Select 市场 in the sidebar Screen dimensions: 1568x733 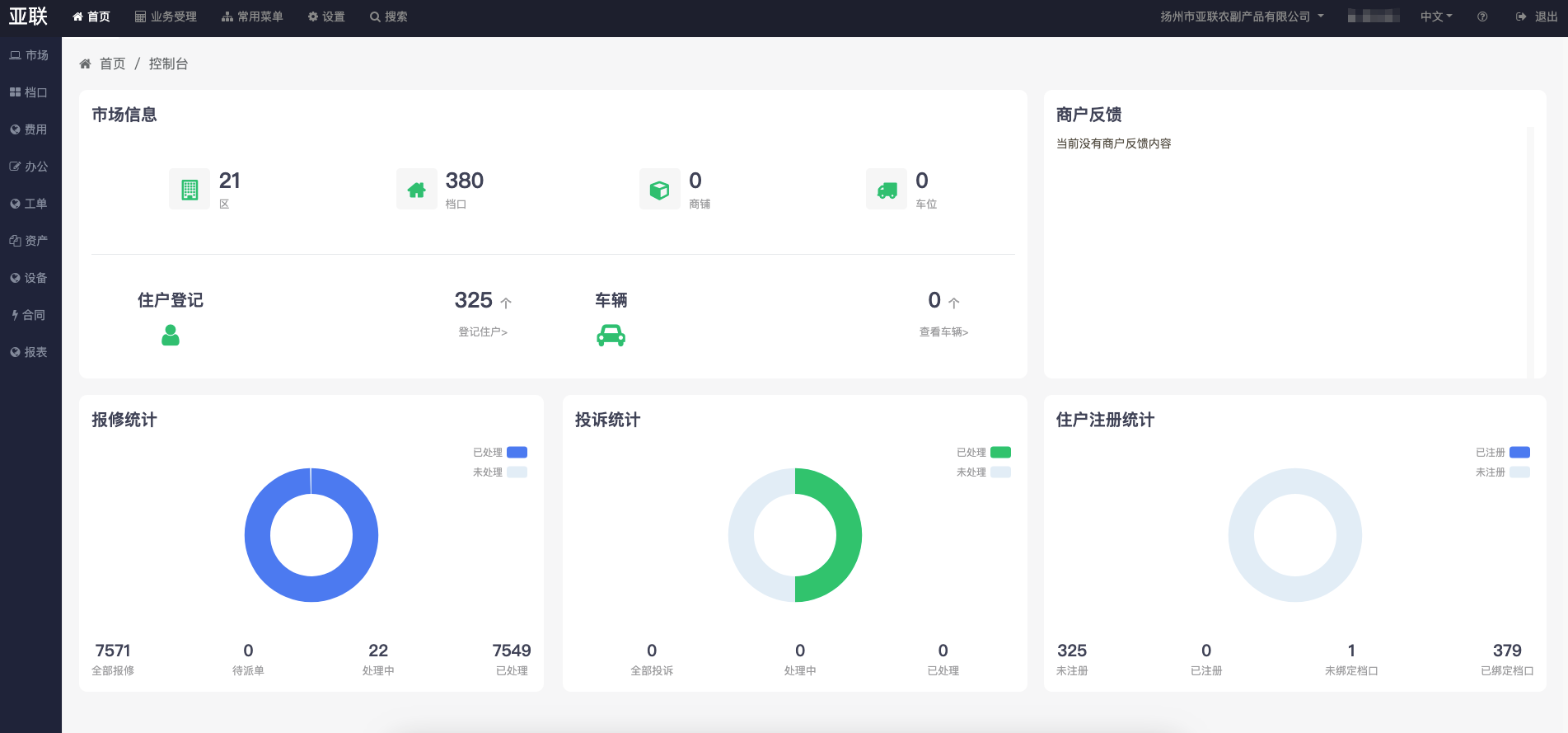click(x=30, y=55)
